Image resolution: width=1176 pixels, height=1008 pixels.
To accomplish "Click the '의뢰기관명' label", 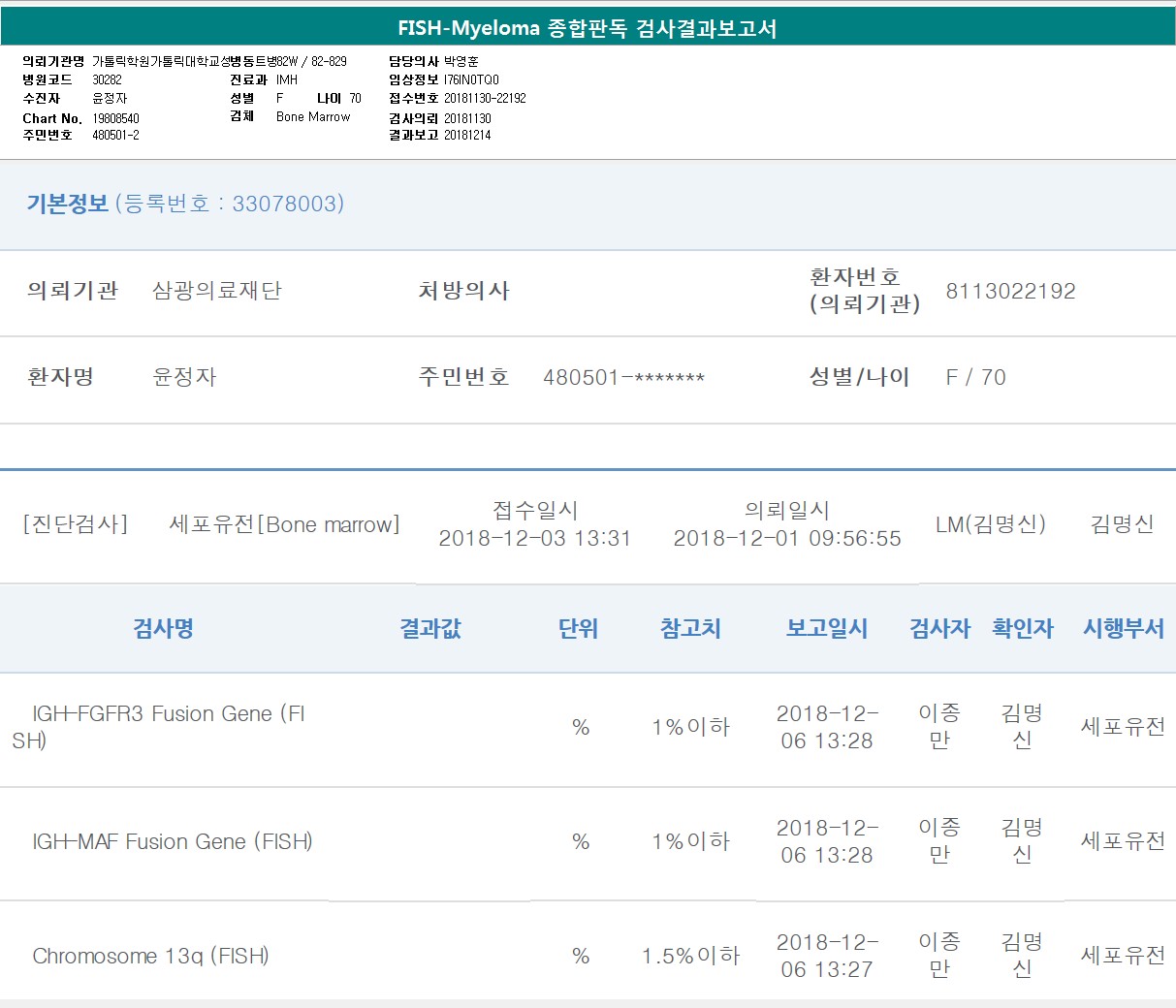I will coord(53,61).
